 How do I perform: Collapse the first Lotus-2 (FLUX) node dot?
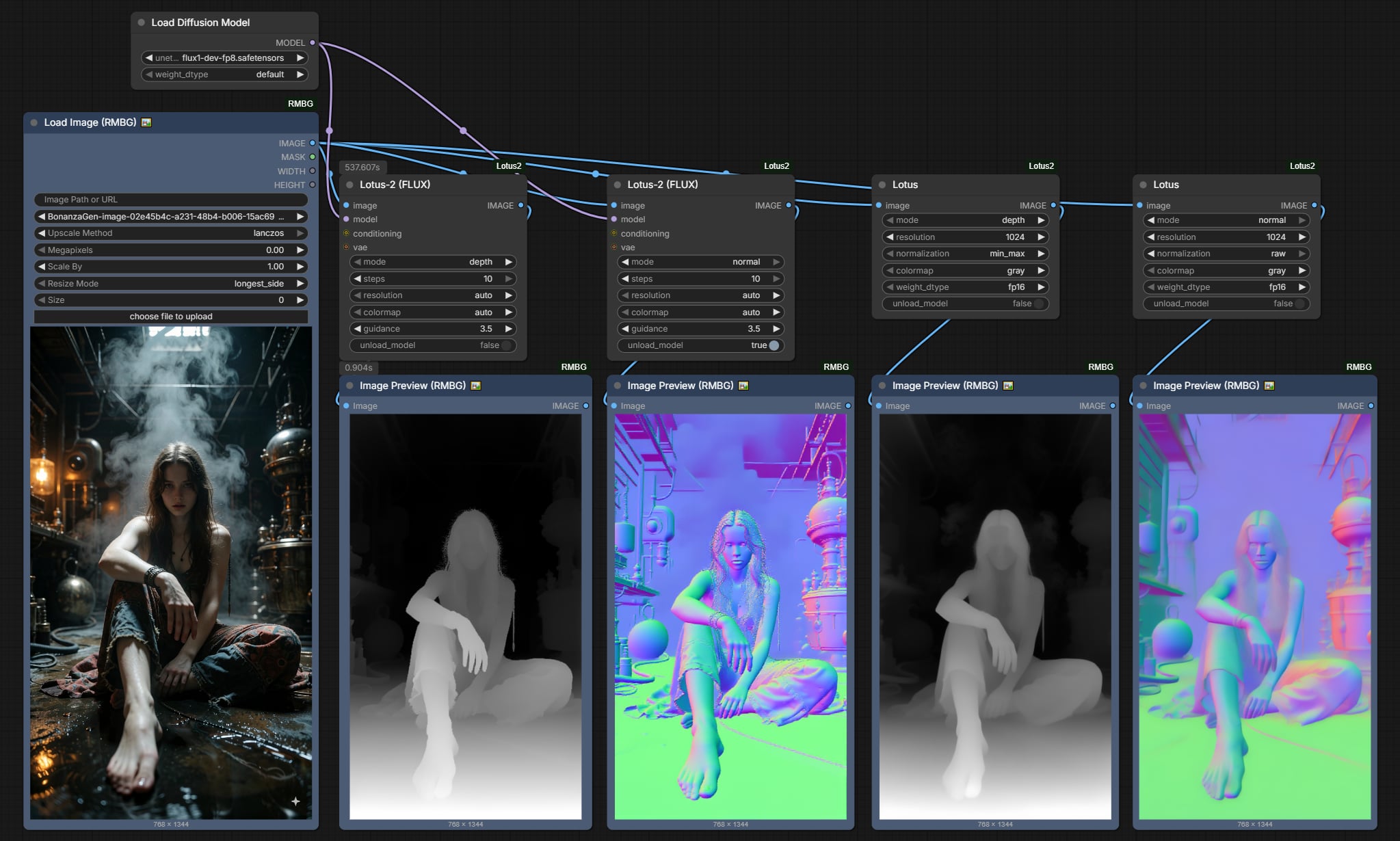pyautogui.click(x=350, y=185)
